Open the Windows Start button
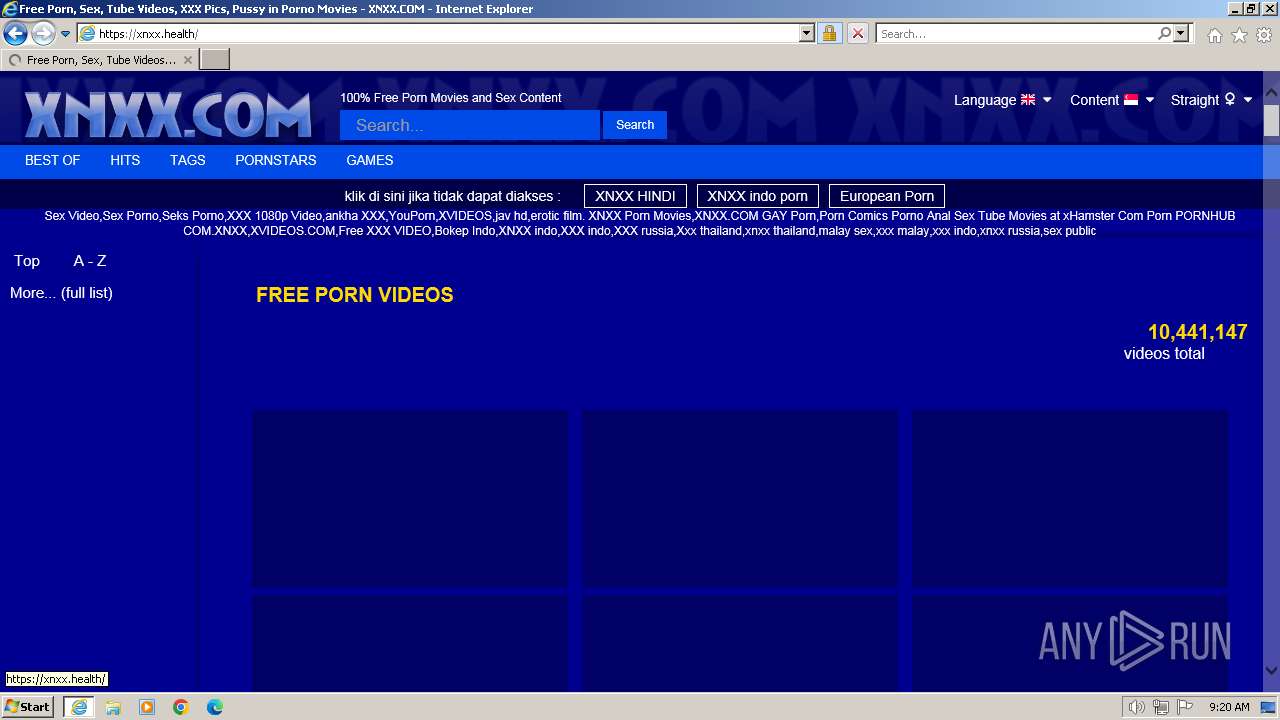 point(28,707)
